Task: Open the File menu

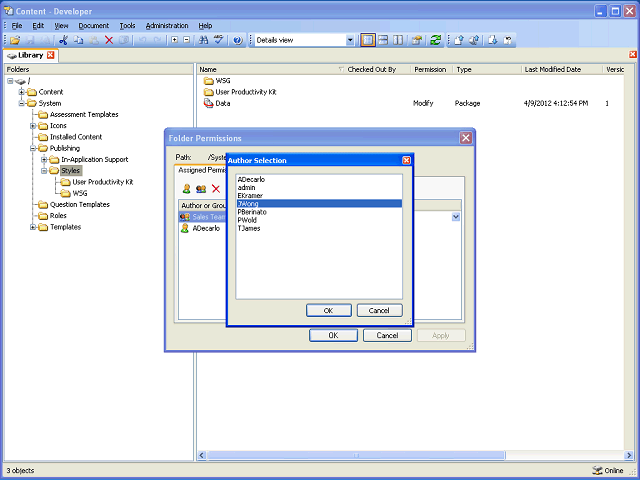Action: coord(17,26)
